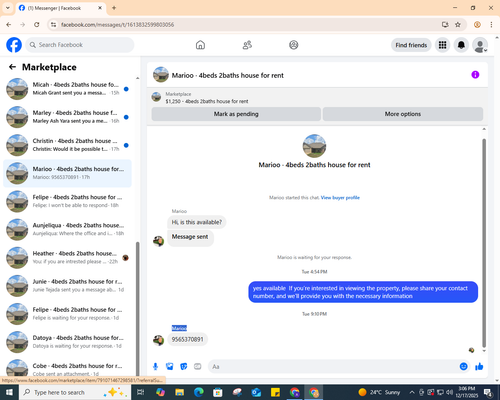Viewport: 500px width, 400px height.
Task: Click the 'Hi, is this available?' message
Action: [197, 222]
